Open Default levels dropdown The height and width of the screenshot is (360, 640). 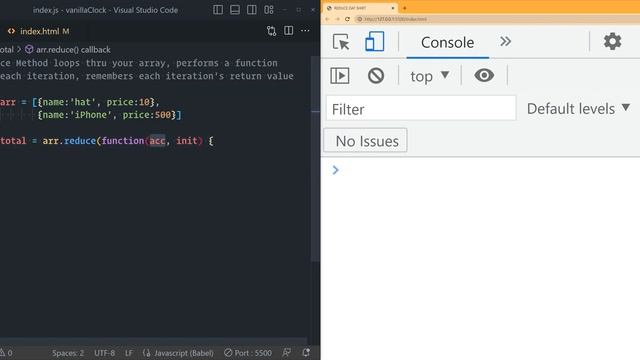pyautogui.click(x=578, y=109)
